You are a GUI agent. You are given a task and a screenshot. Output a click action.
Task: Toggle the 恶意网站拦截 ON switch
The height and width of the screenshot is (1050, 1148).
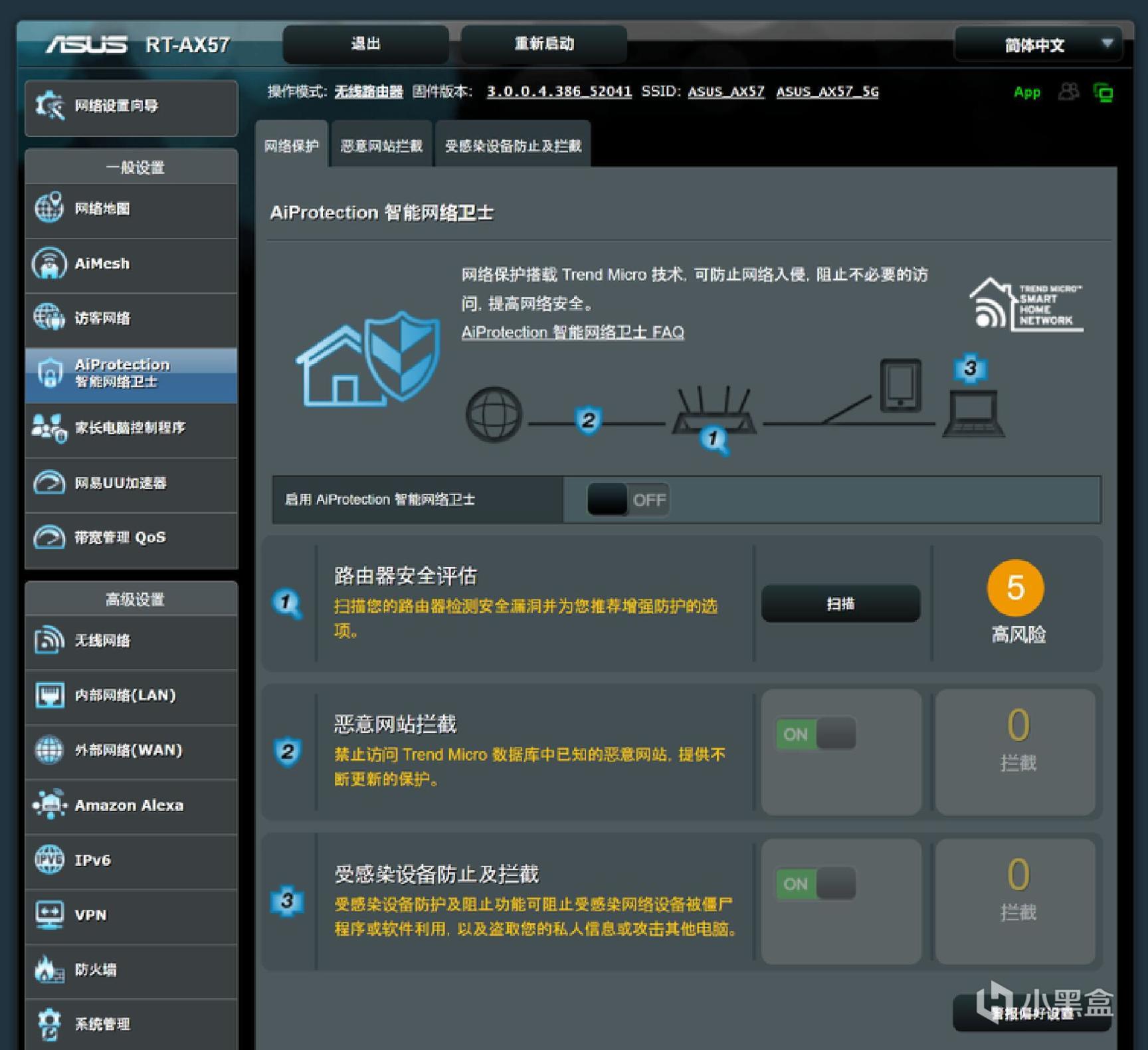click(816, 734)
